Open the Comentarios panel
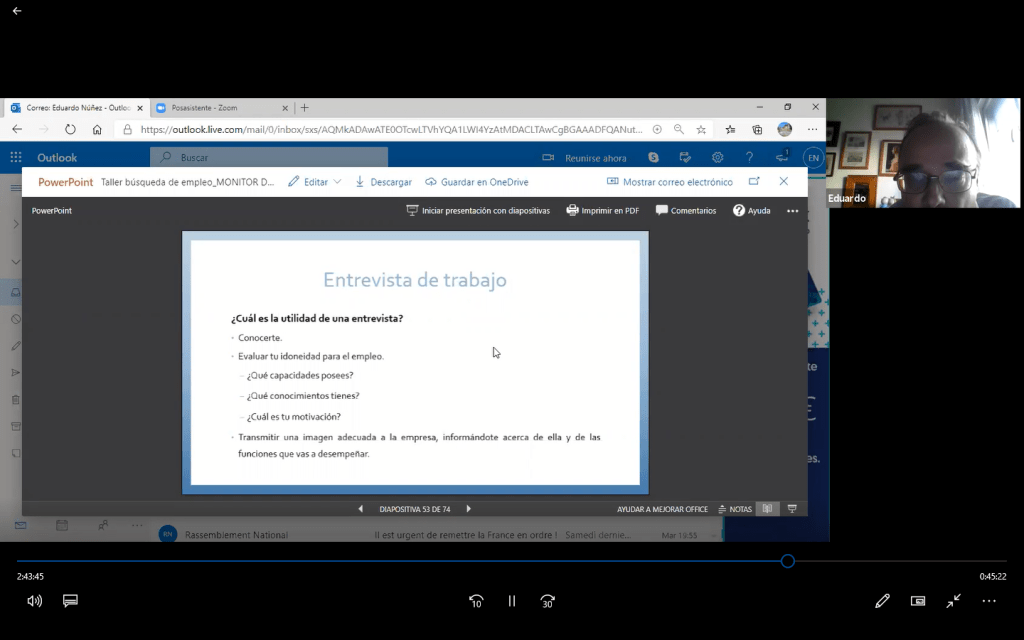 [x=686, y=211]
